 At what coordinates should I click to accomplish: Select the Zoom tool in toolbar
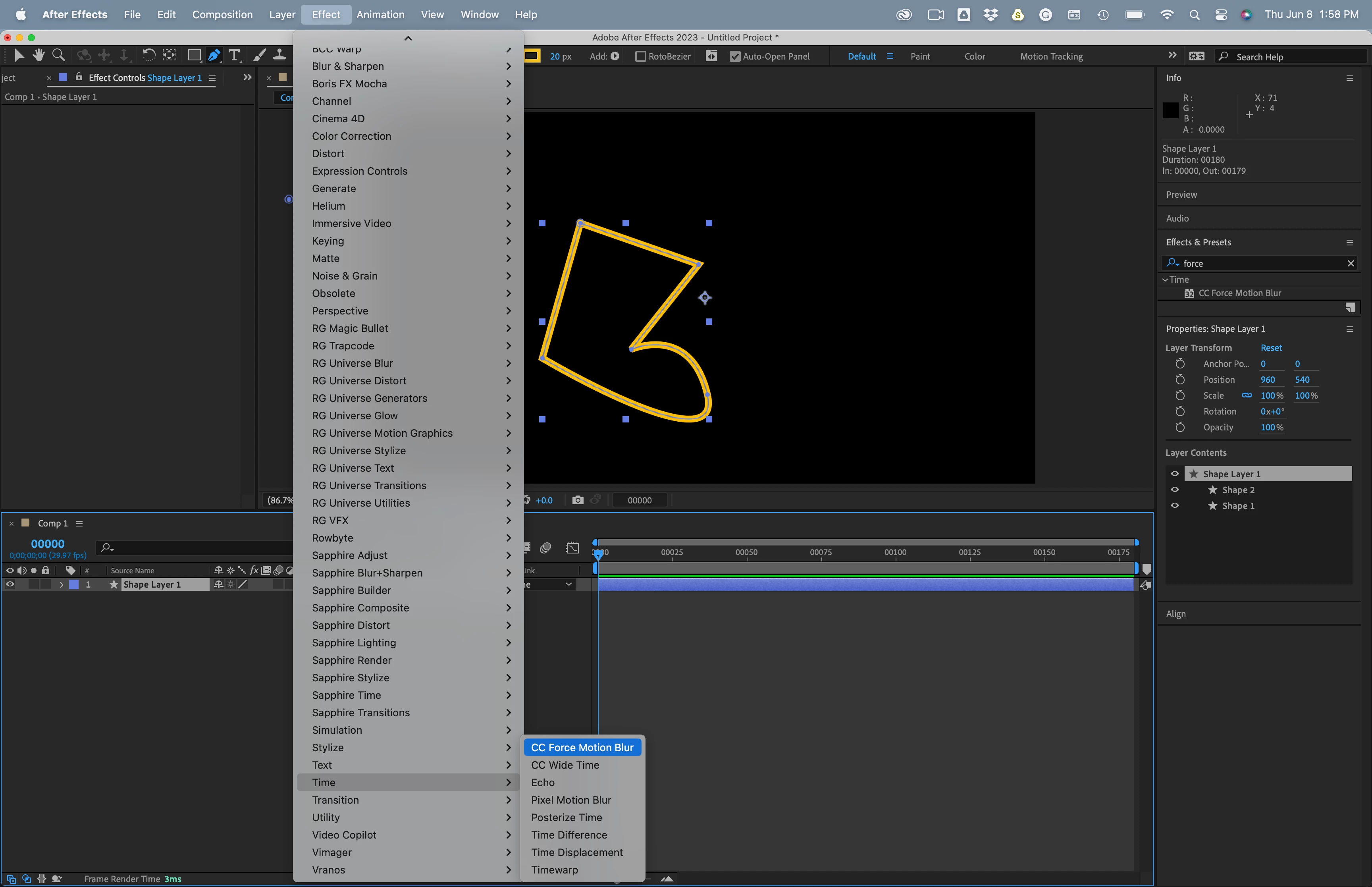(x=58, y=55)
